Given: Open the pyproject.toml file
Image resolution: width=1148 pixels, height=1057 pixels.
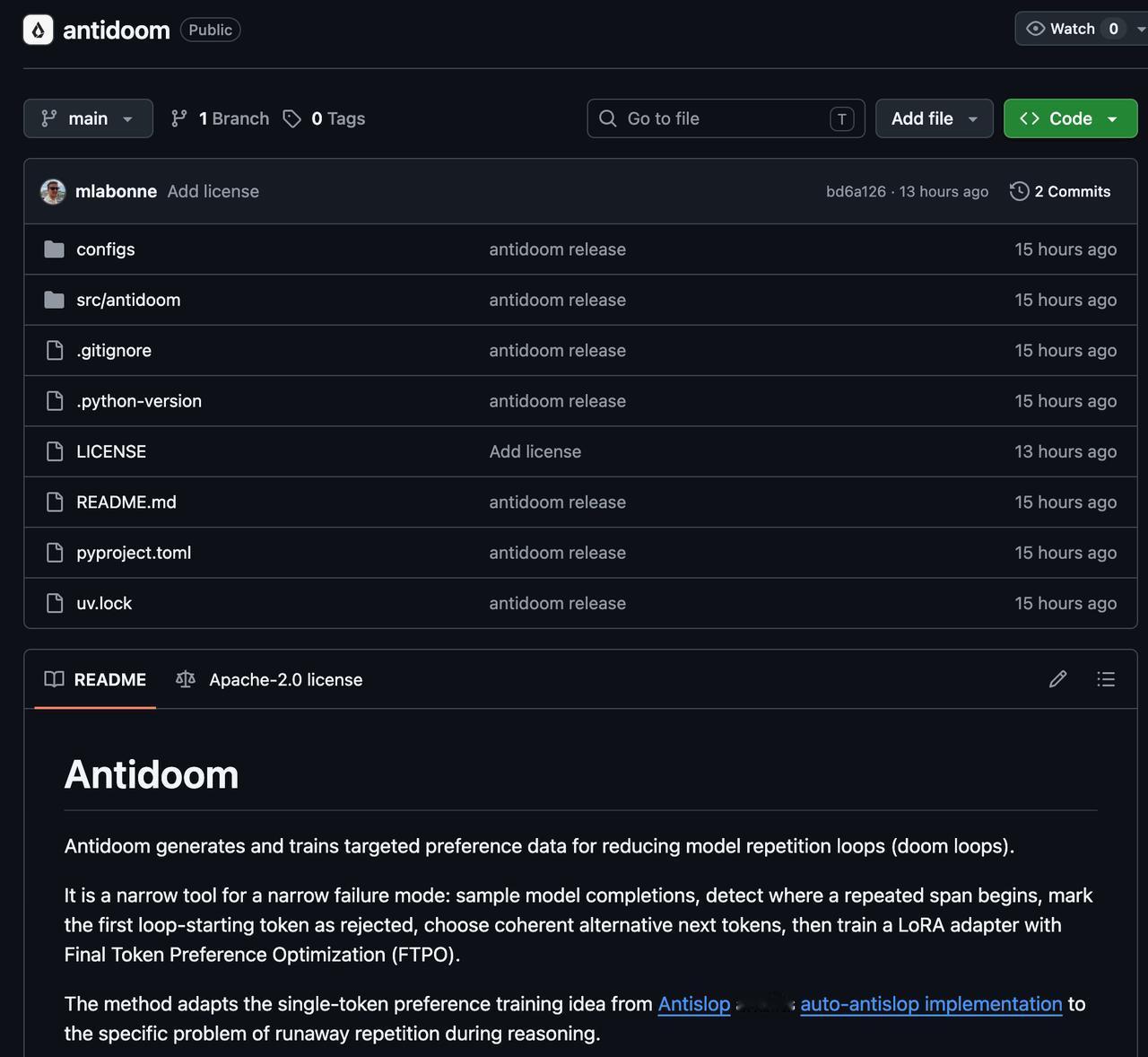Looking at the screenshot, I should 134,553.
